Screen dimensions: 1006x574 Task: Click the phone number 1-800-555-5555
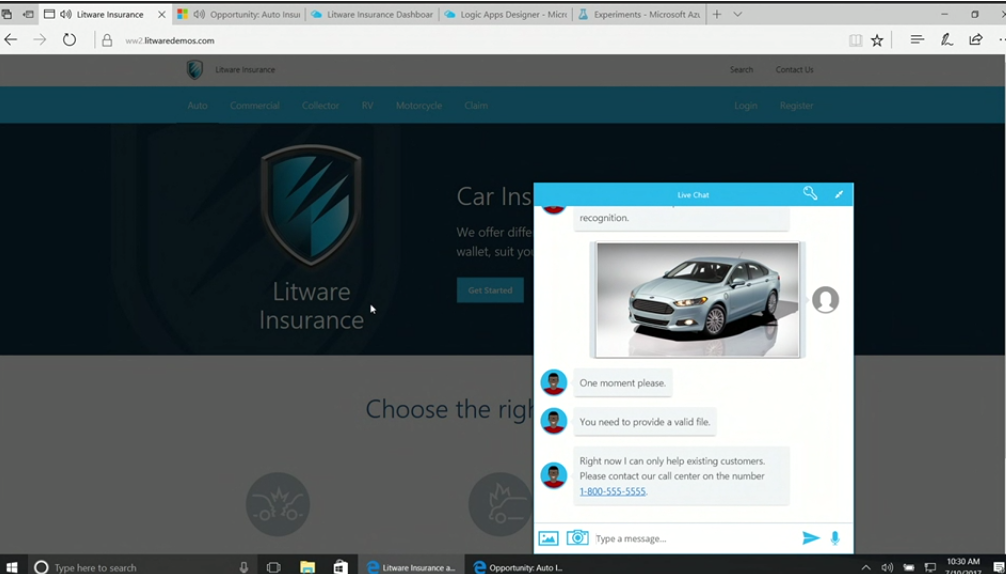(x=613, y=491)
